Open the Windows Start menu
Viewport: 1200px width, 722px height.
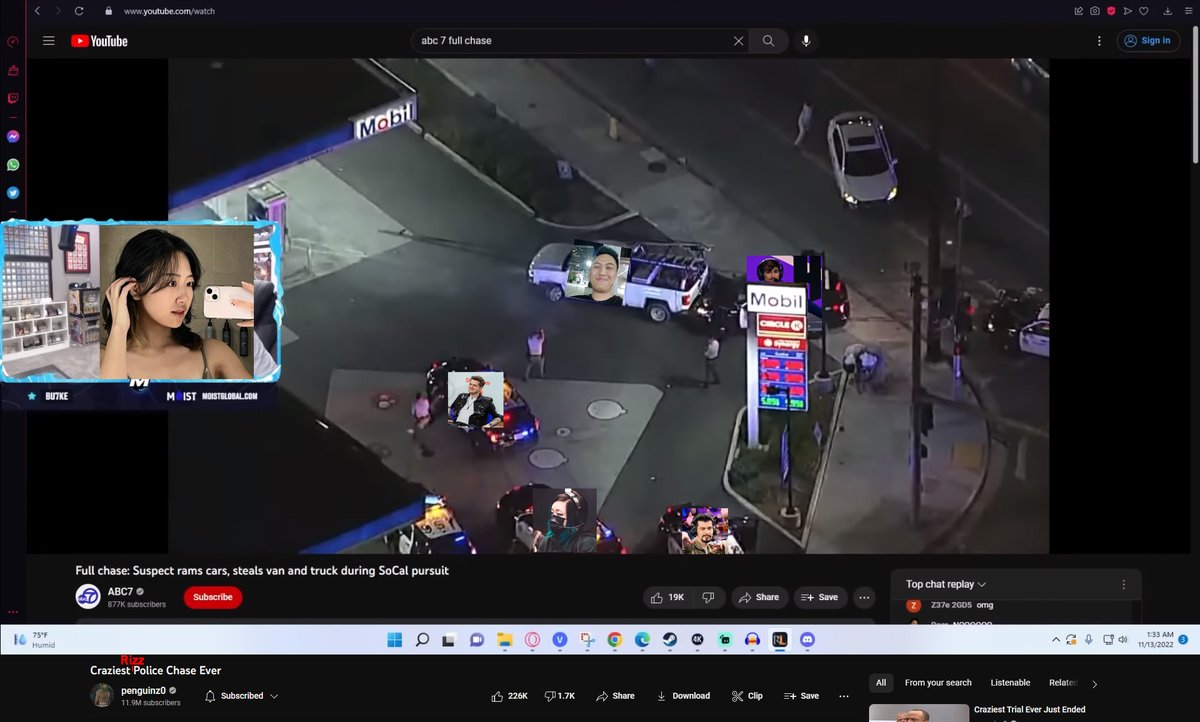pos(394,640)
